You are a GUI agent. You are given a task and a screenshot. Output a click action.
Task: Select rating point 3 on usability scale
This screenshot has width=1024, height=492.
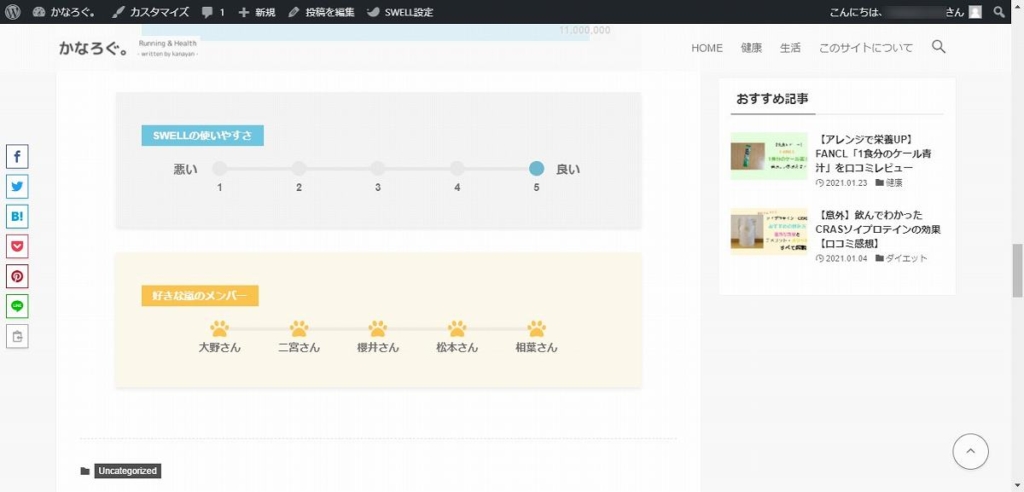378,169
